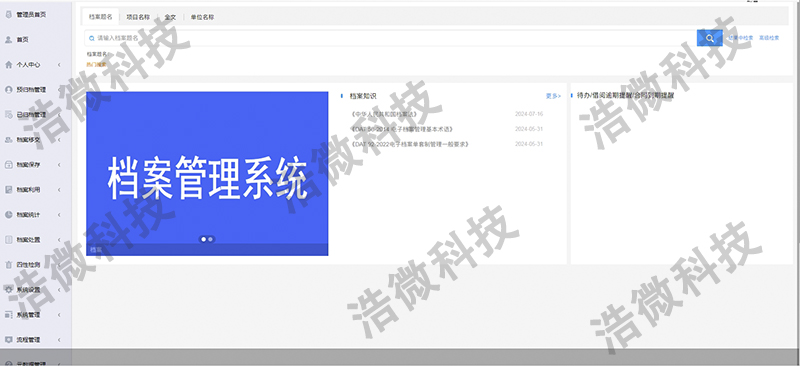Click the 个人中心 house icon
The height and width of the screenshot is (366, 800).
coord(8,65)
